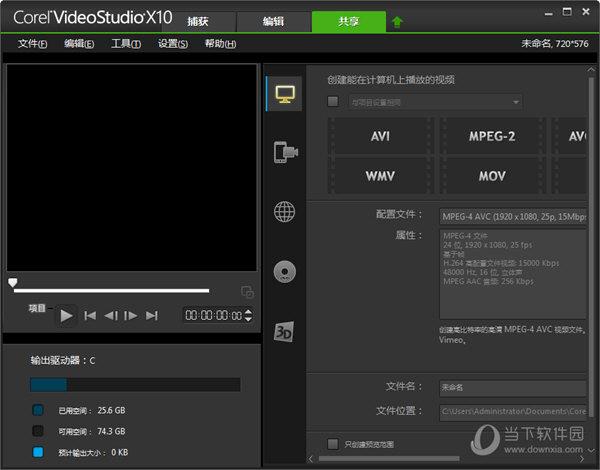Click the properties text box
Screen dimensions: 600x470
513,274
